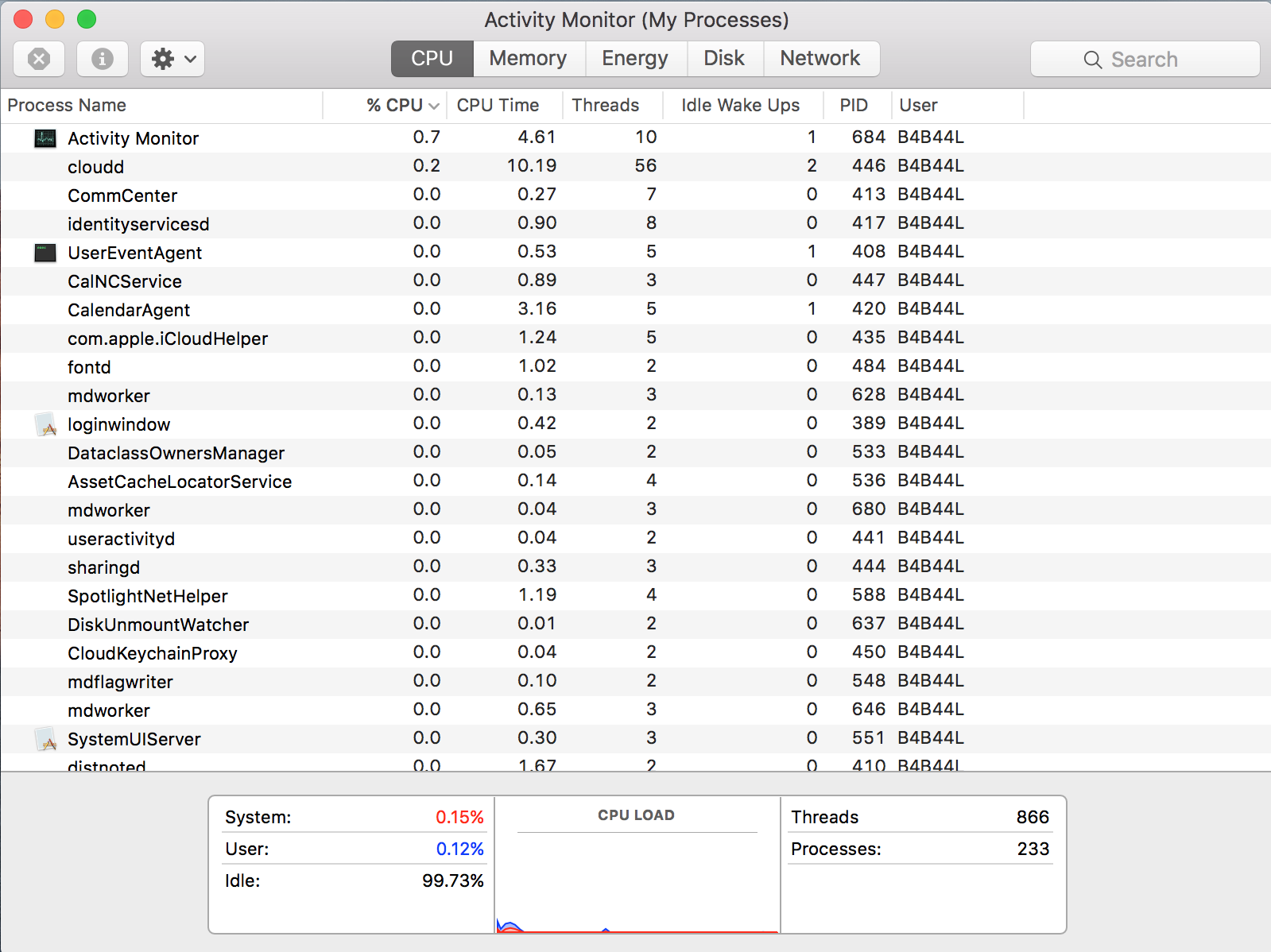Select the fontd process row
1271x952 pixels.
point(635,367)
